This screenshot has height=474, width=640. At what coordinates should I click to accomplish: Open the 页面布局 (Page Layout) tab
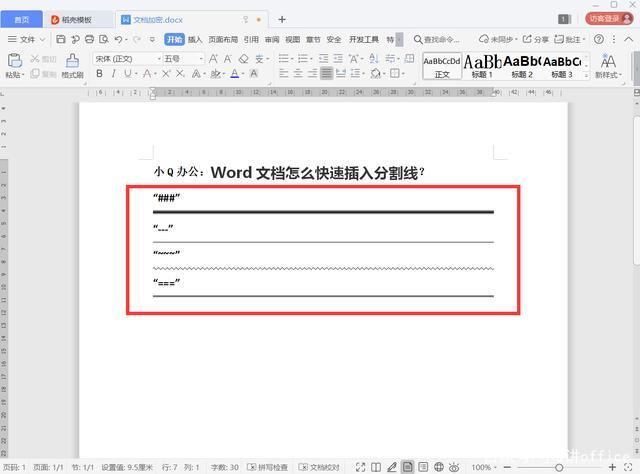[x=223, y=39]
